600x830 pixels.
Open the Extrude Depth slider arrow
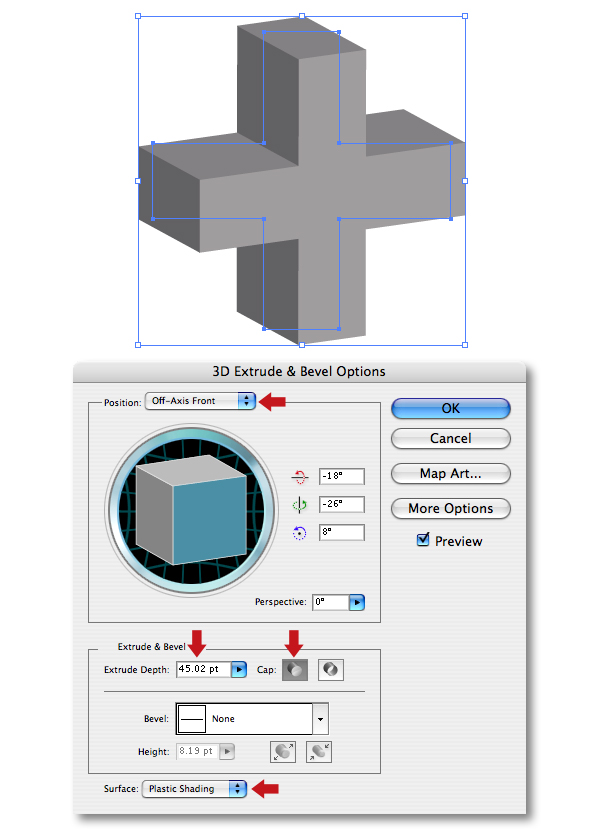tap(239, 670)
